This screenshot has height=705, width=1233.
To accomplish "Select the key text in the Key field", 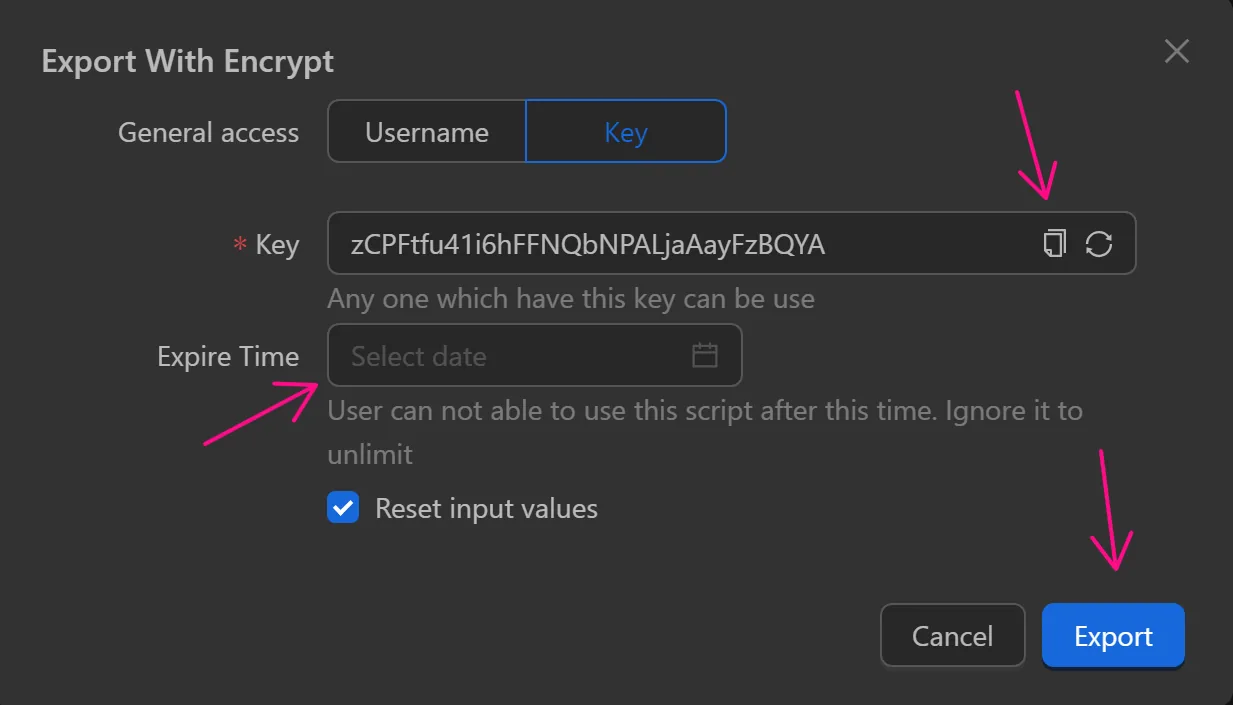I will [650, 243].
